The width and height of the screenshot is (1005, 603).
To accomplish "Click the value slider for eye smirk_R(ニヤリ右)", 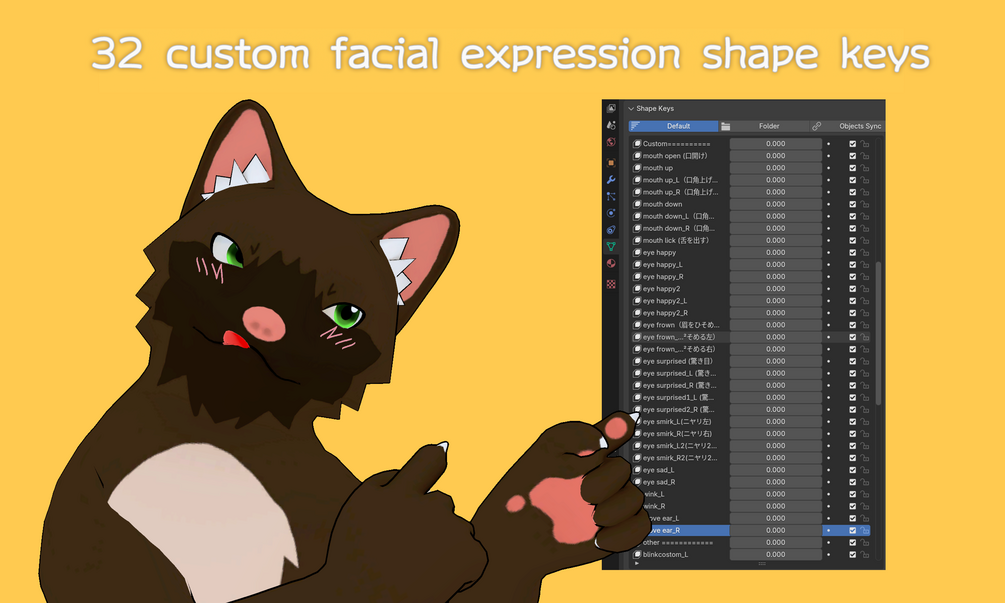I will [776, 434].
